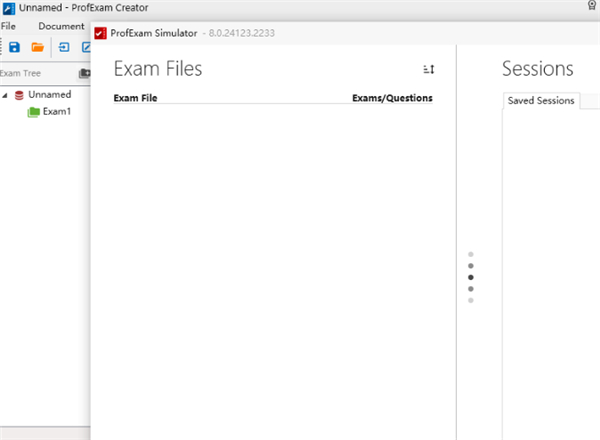600x440 pixels.
Task: Save the document in ProfExam Creator
Action: 15,47
